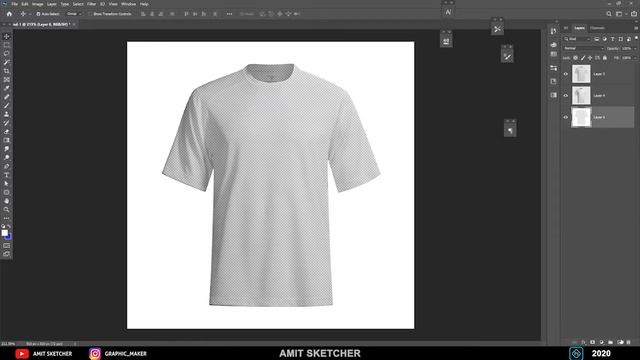The width and height of the screenshot is (640, 360).
Task: Select the Eraser tool
Action: tap(7, 131)
